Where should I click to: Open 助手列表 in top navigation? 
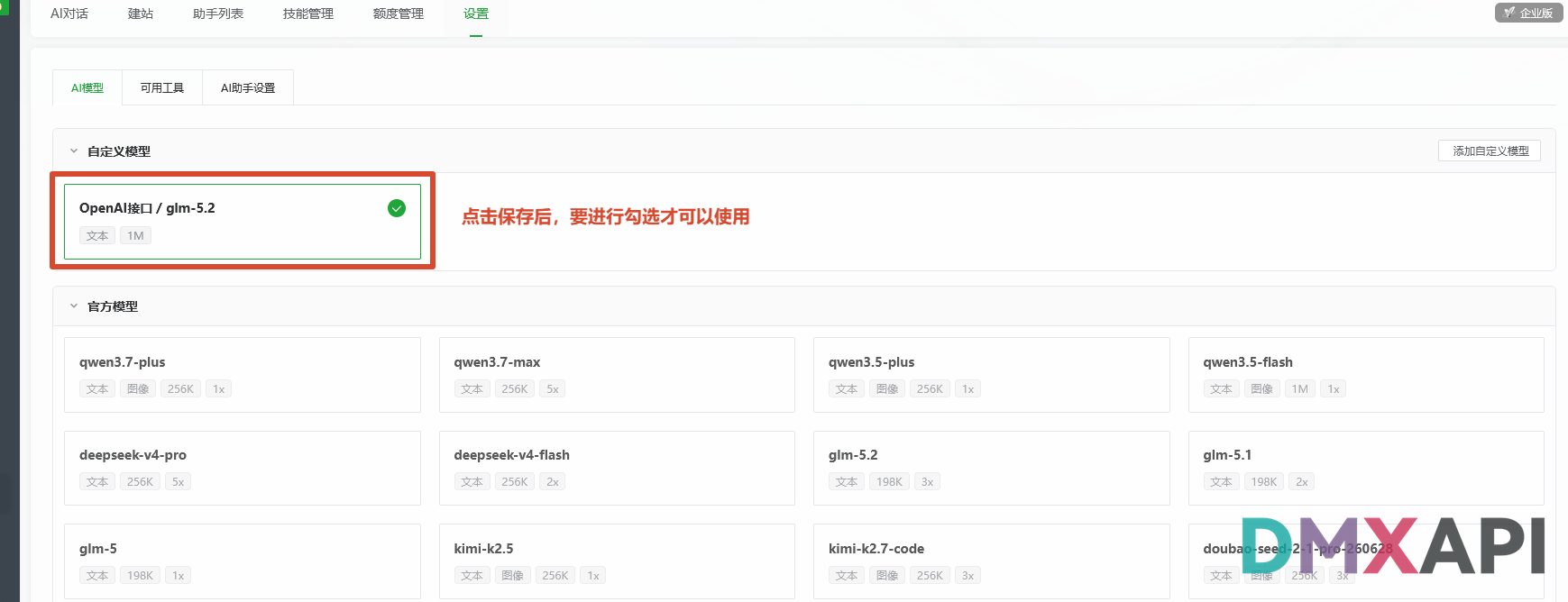pyautogui.click(x=218, y=14)
